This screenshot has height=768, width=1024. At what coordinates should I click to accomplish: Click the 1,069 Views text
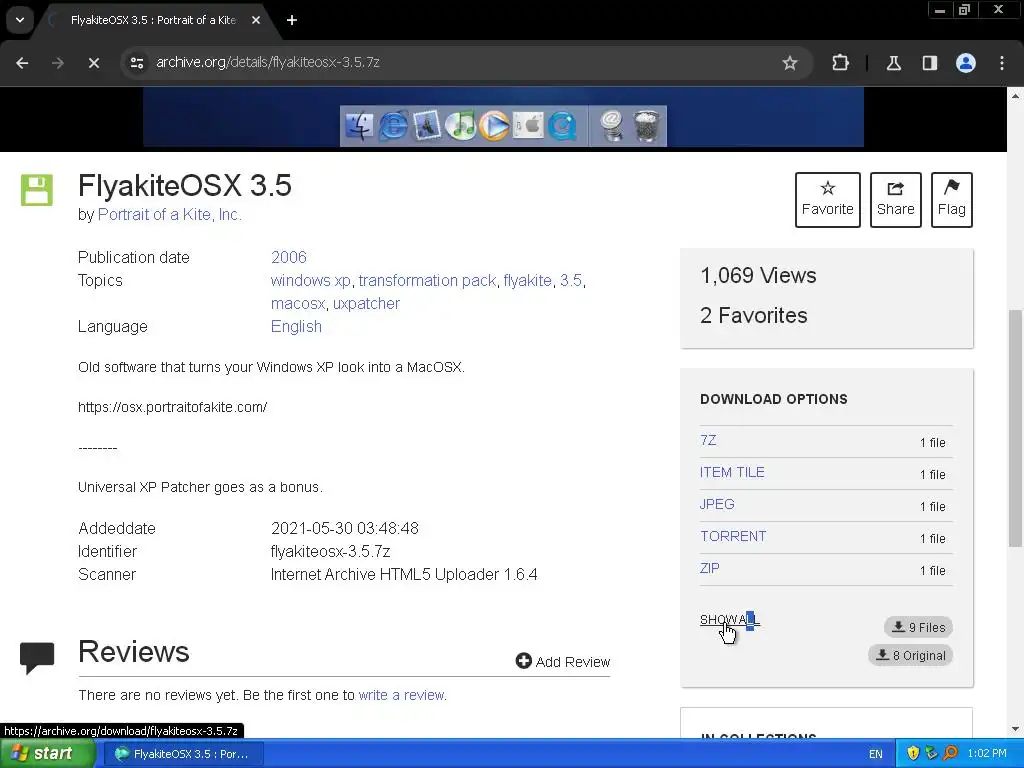click(x=758, y=276)
